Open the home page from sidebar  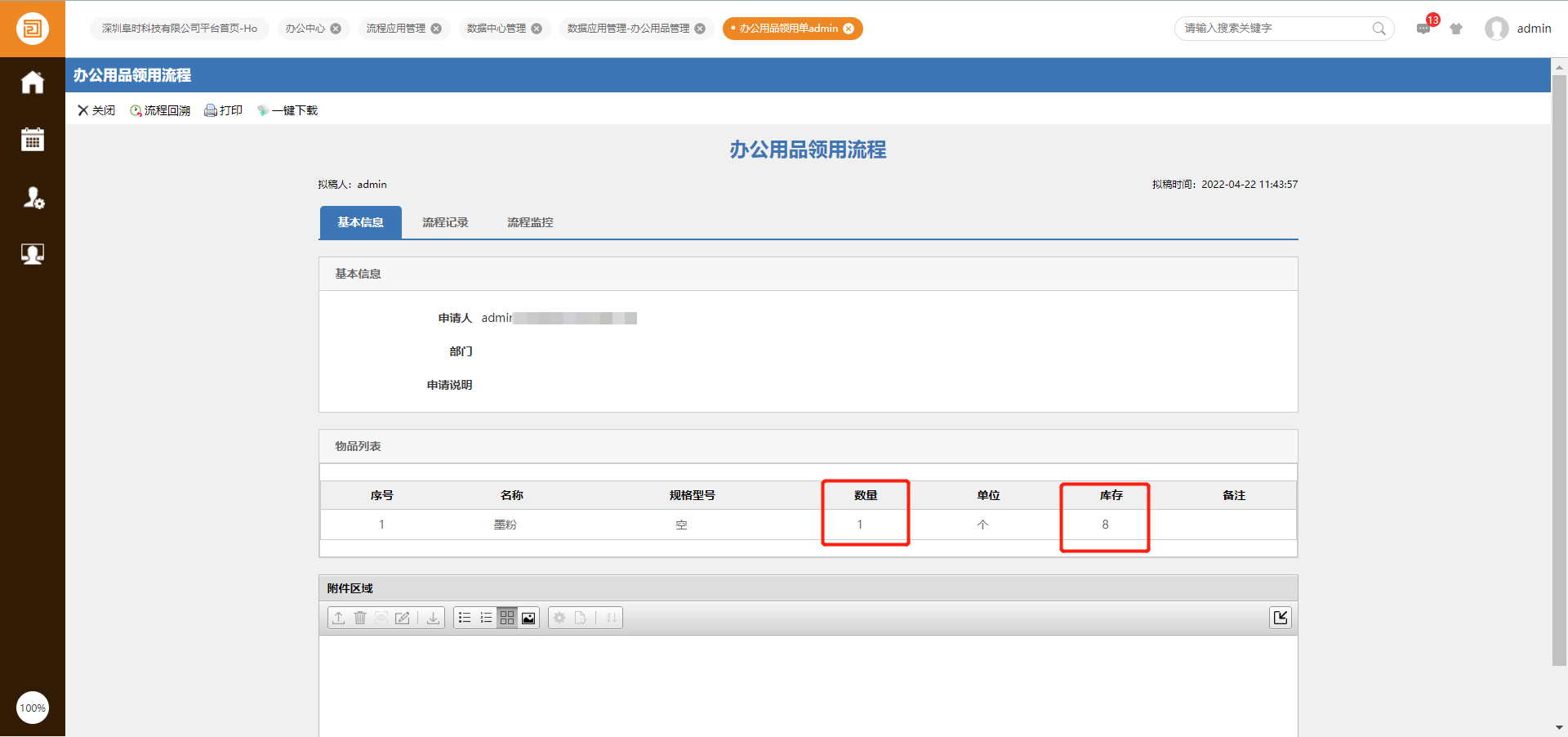(33, 83)
